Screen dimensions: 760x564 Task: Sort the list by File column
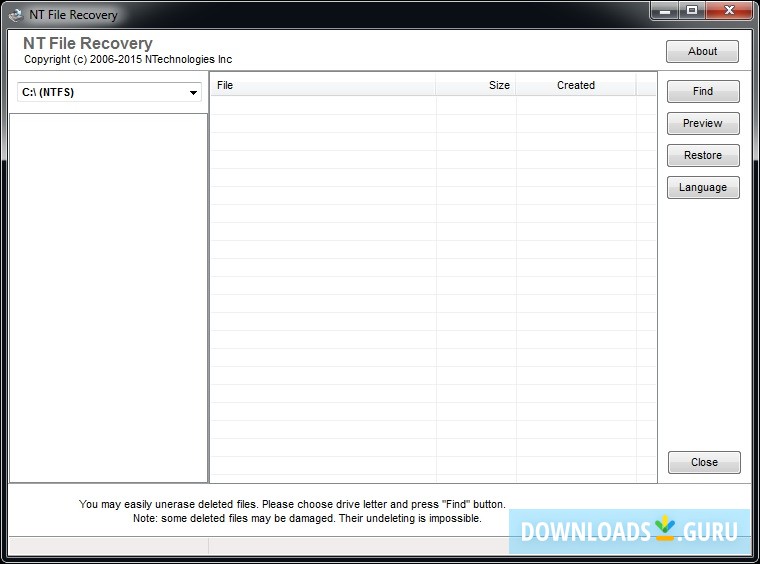pos(323,85)
